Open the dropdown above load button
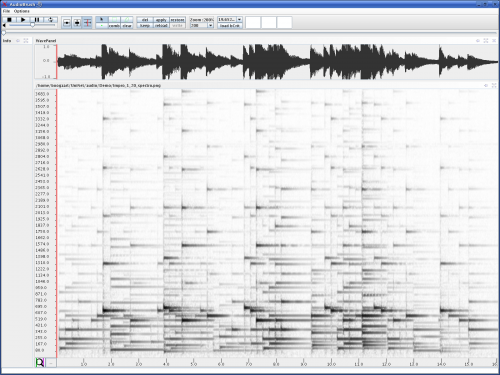 pyautogui.click(x=239, y=20)
